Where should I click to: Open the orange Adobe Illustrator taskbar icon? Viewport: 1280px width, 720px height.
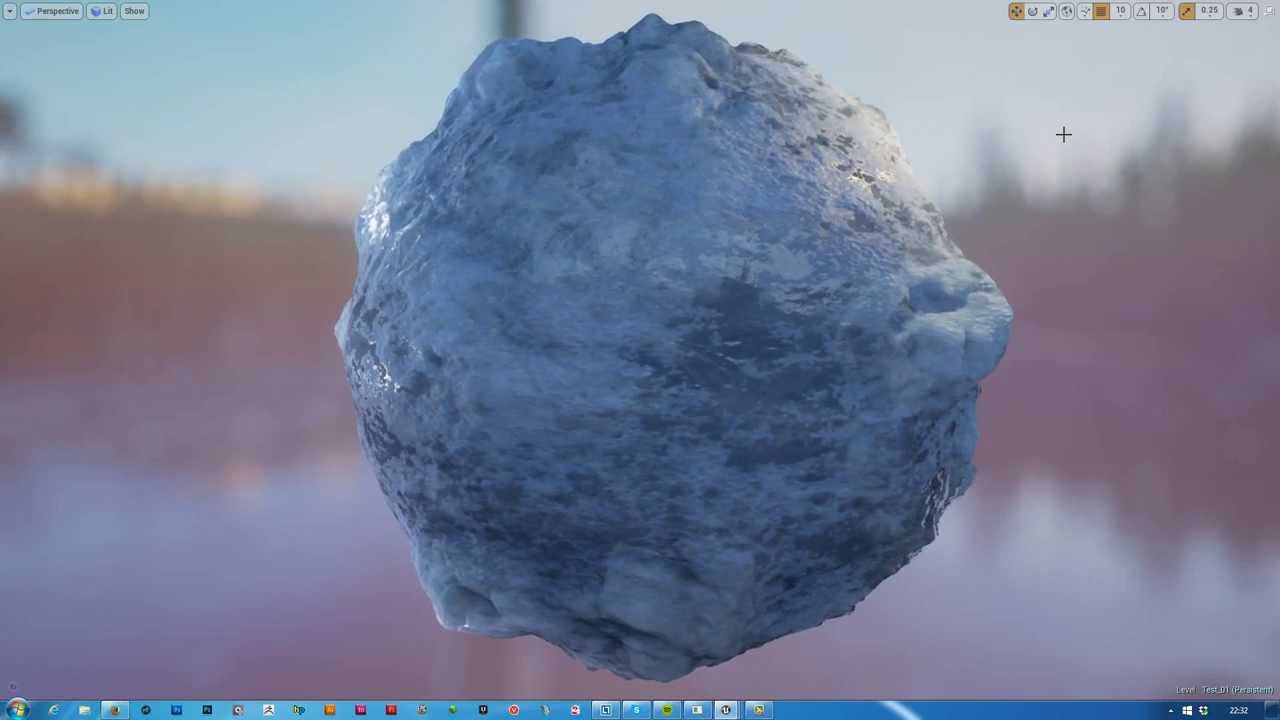click(x=330, y=710)
